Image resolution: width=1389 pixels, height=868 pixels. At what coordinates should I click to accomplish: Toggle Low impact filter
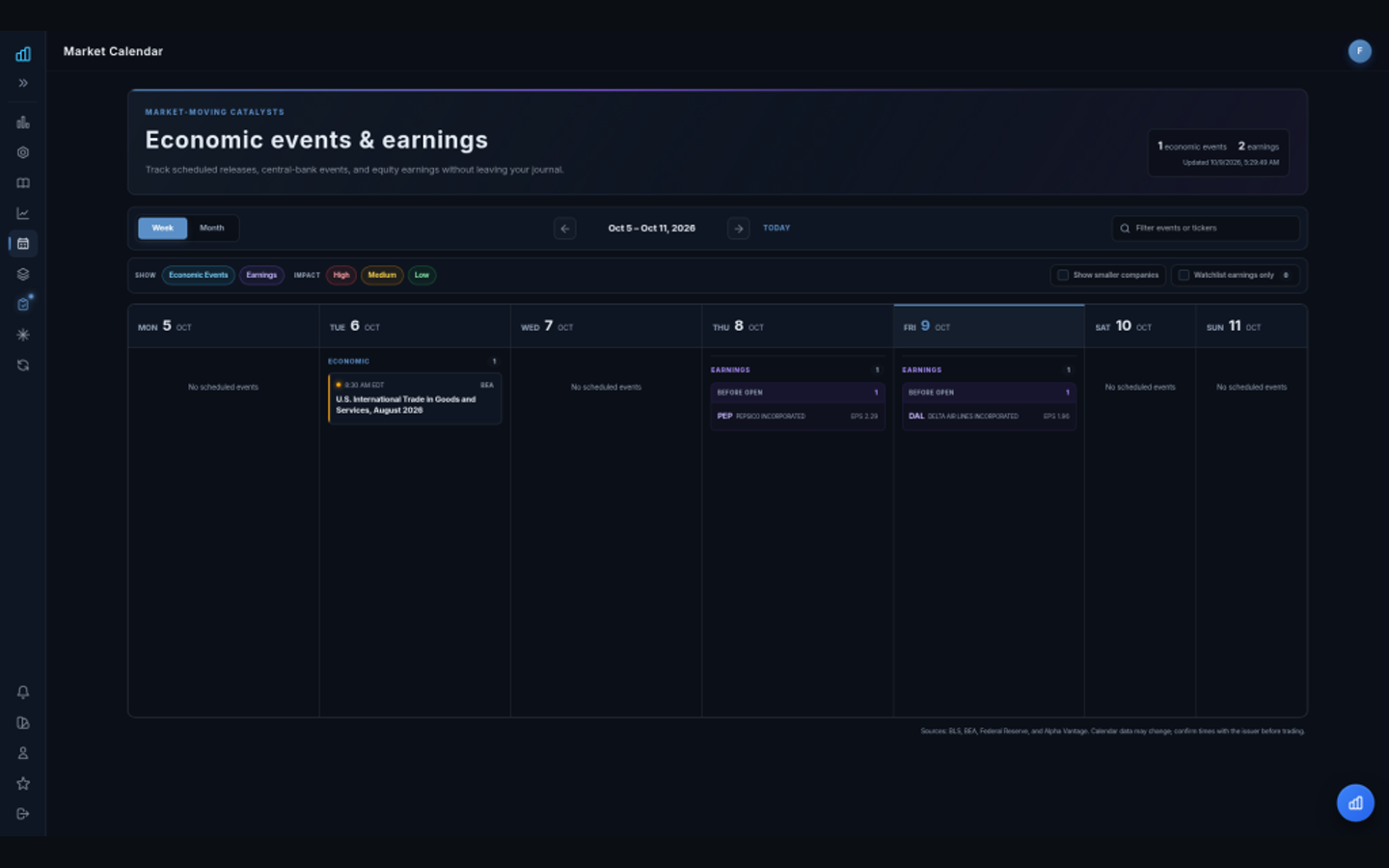(422, 275)
